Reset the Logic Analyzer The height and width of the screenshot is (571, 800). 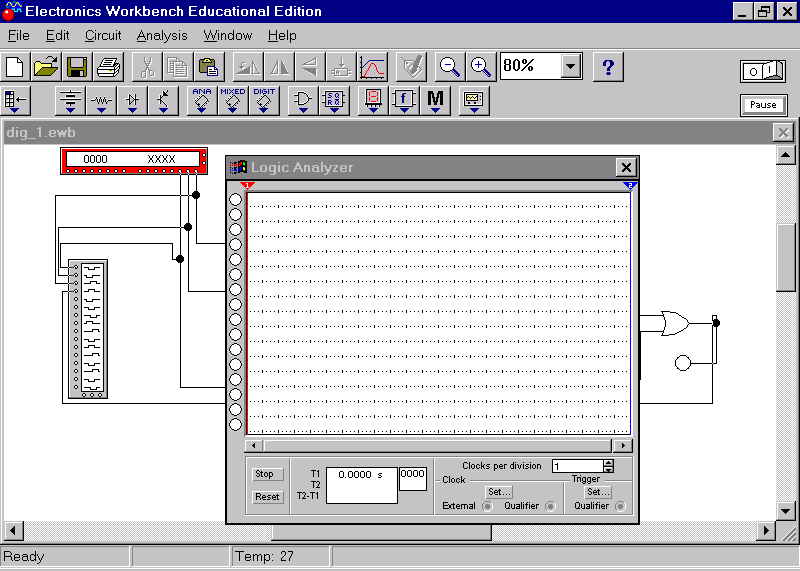(x=267, y=496)
